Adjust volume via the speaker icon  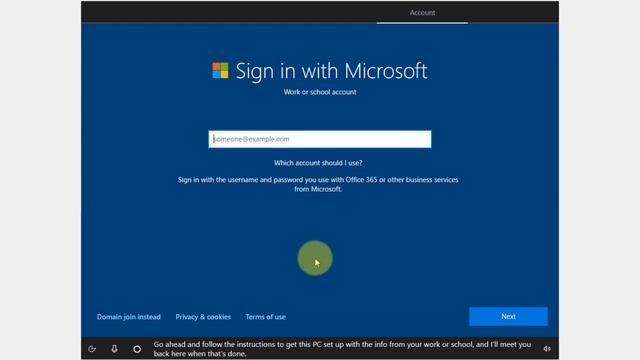547,349
